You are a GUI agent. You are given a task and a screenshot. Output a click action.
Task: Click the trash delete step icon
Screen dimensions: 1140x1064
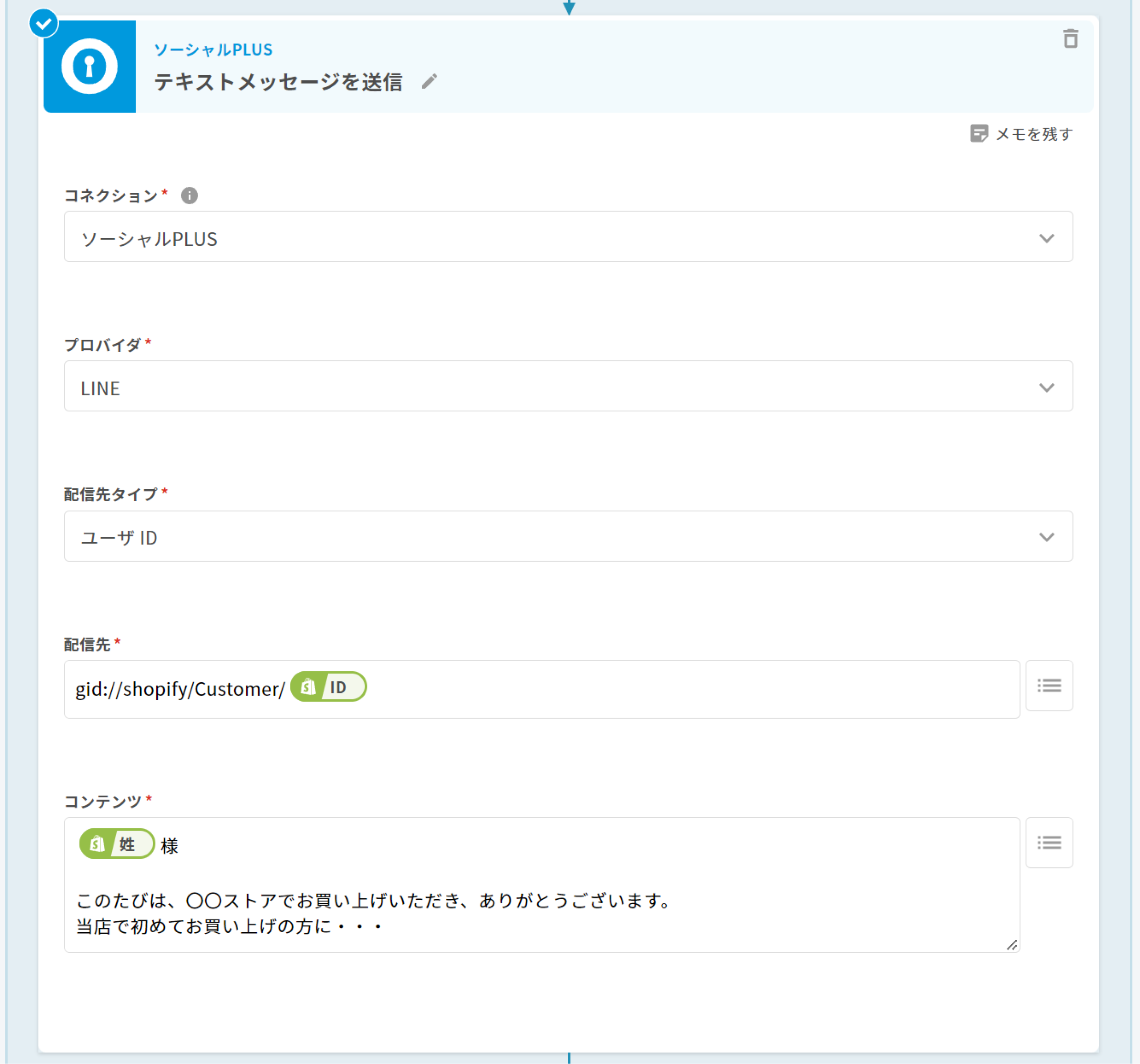tap(1070, 39)
